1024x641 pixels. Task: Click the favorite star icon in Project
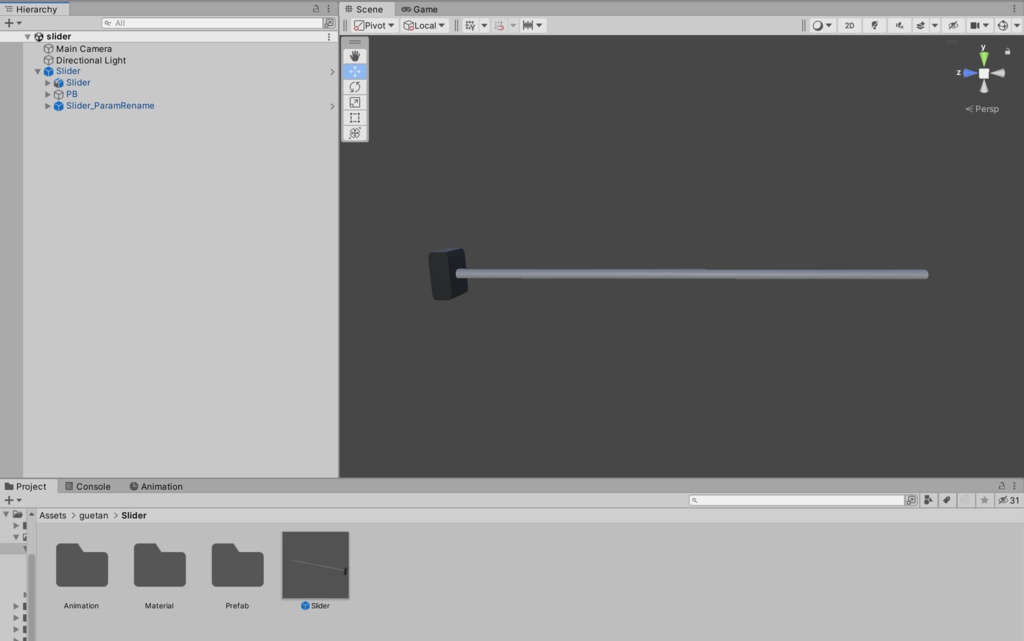click(x=984, y=500)
